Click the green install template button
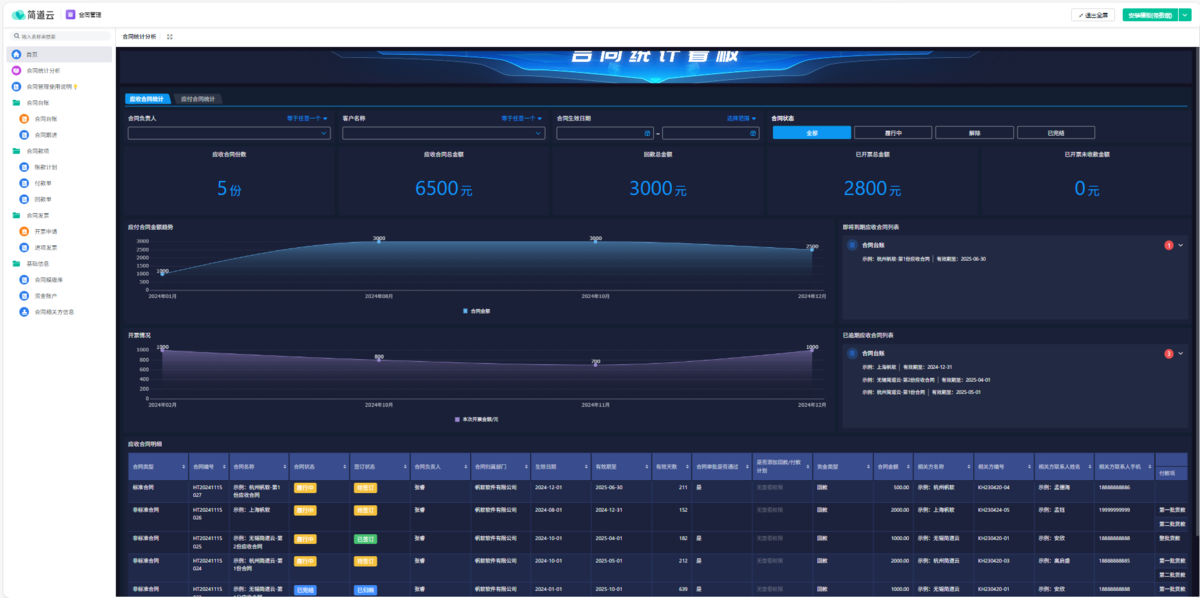This screenshot has width=1200, height=598. pyautogui.click(x=1149, y=15)
